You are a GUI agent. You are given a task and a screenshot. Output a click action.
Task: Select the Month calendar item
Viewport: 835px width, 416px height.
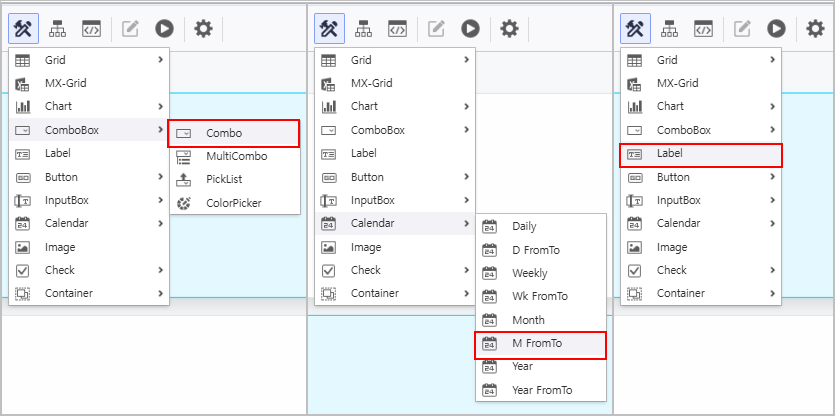(528, 320)
